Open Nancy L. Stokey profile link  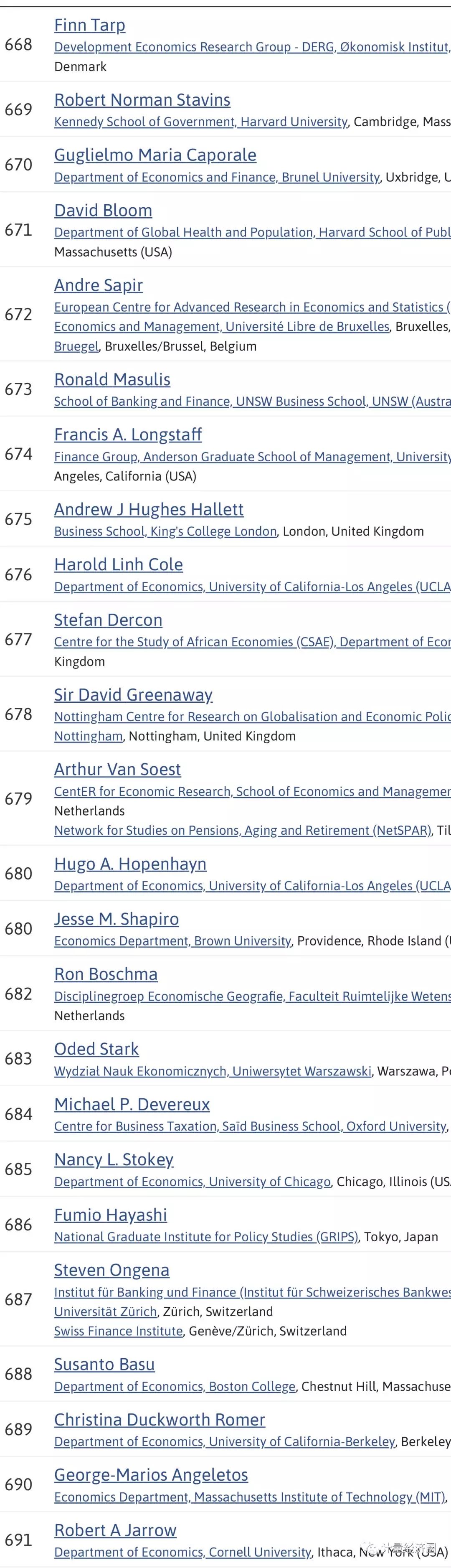pos(114,1159)
